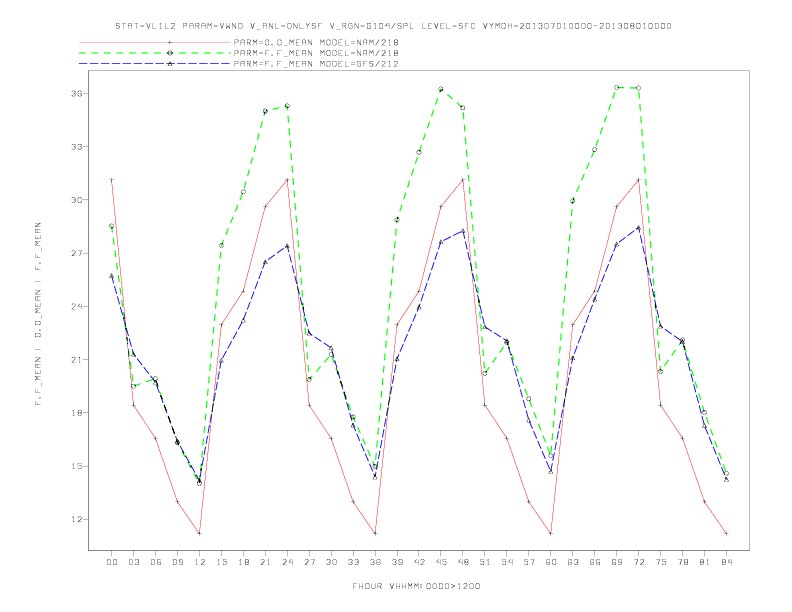
Task: Click x-axis tick label 54
Action: point(507,562)
